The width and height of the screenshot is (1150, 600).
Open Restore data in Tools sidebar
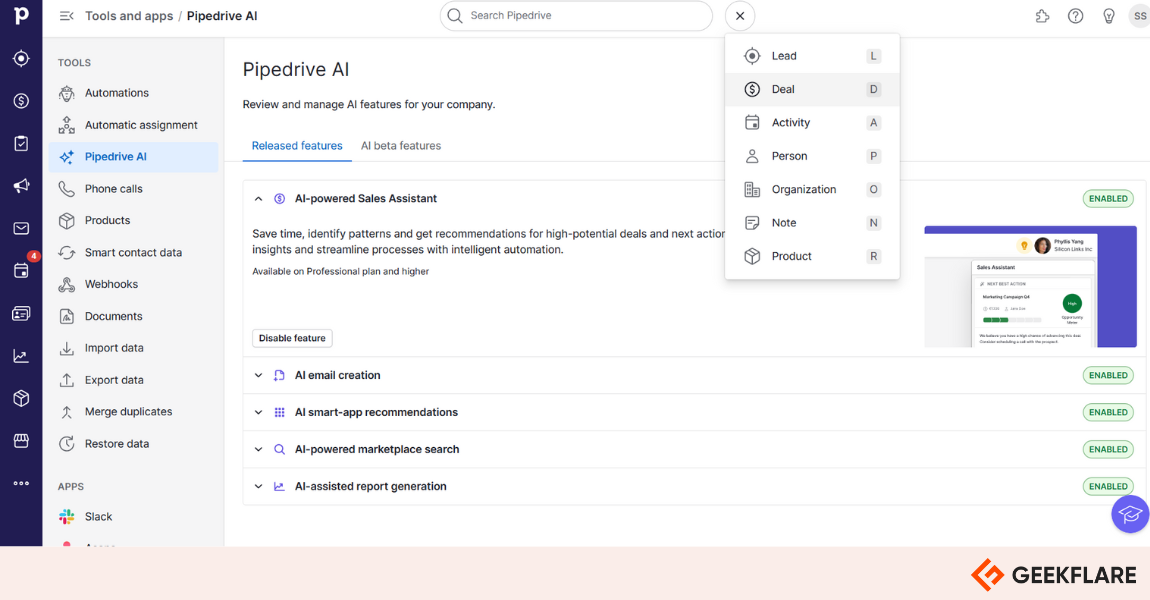(x=133, y=444)
